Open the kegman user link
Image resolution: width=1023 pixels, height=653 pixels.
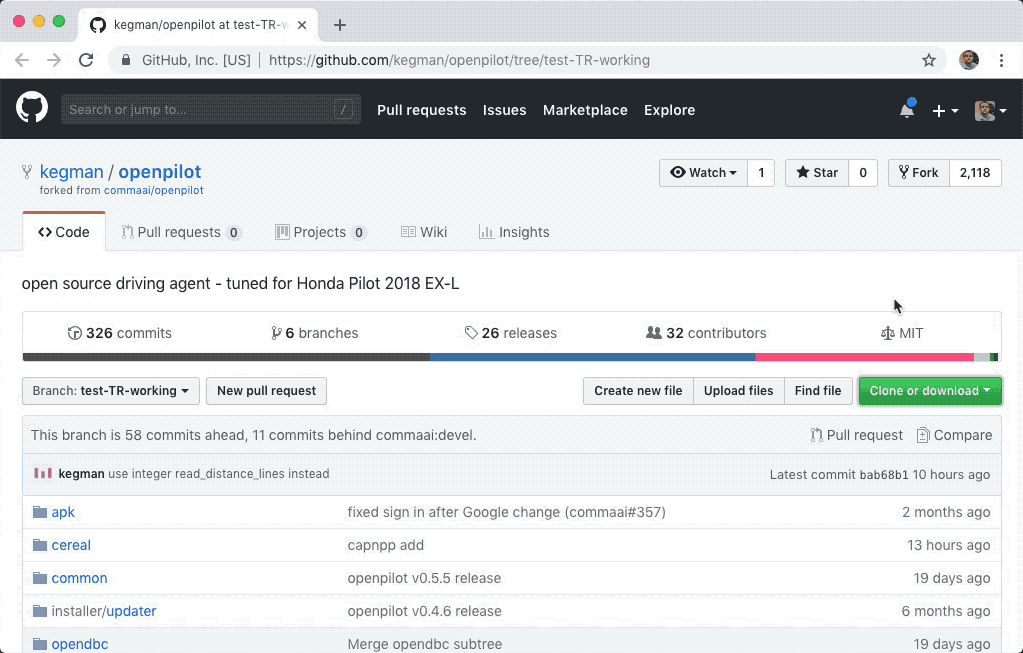coord(72,172)
